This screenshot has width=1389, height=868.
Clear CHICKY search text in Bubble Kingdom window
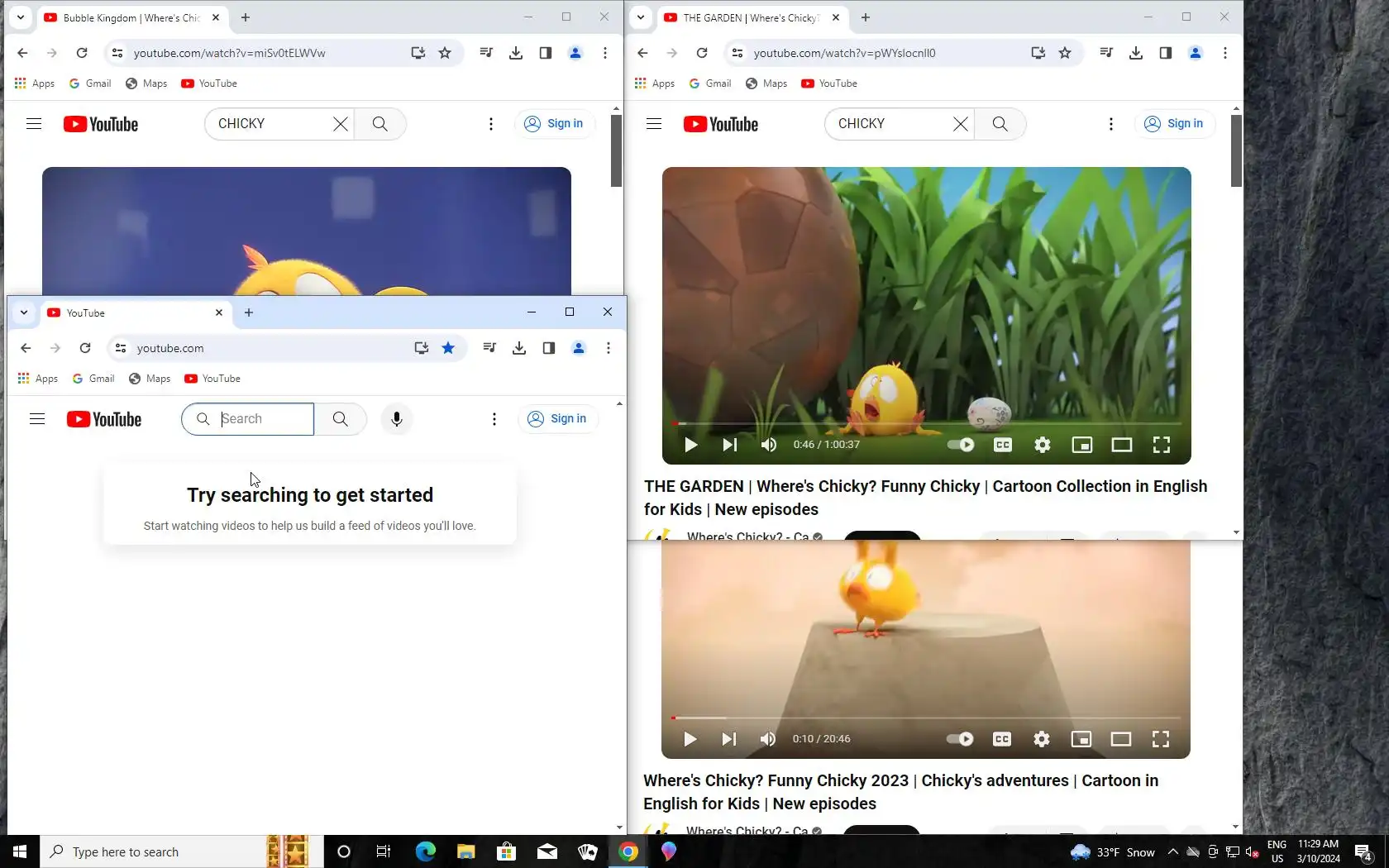(x=341, y=124)
